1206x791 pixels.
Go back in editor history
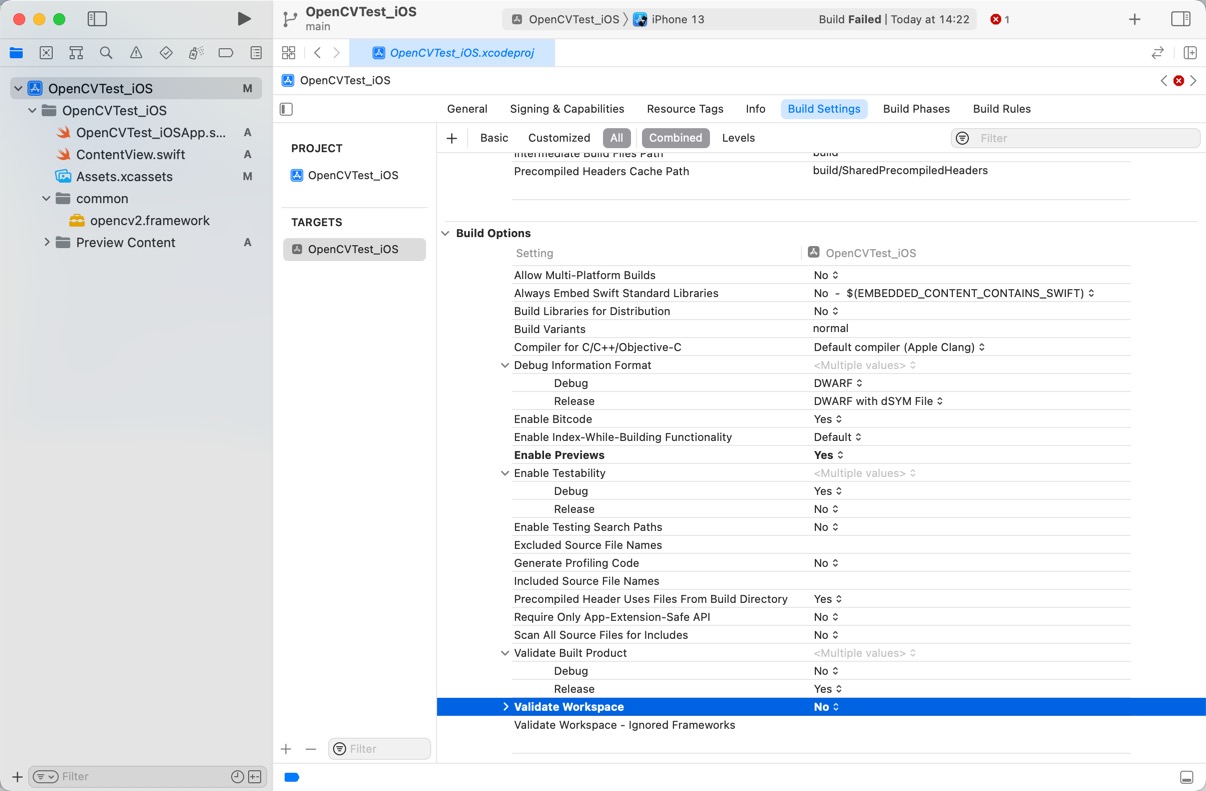click(317, 53)
